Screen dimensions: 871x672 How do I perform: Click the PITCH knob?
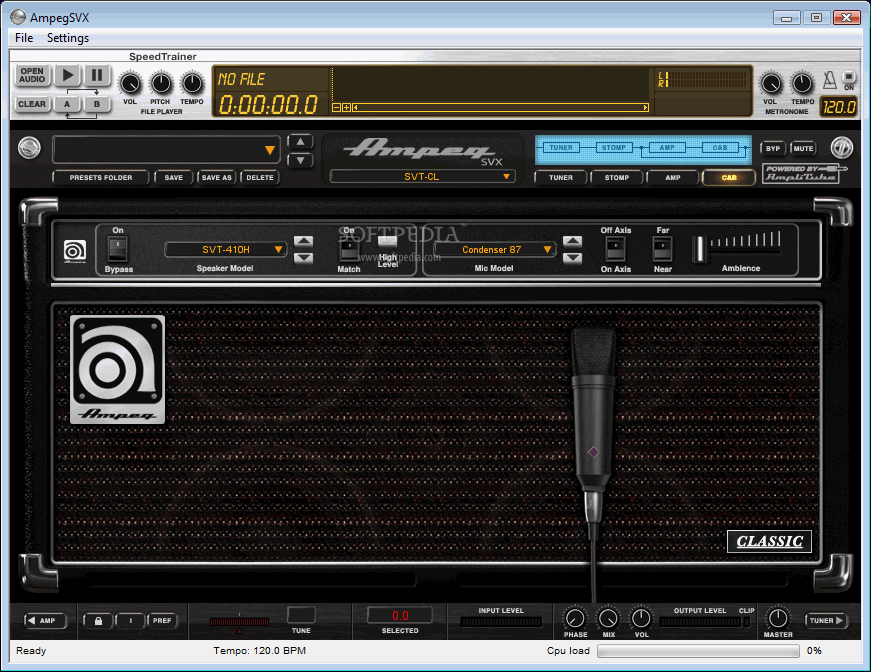click(161, 84)
